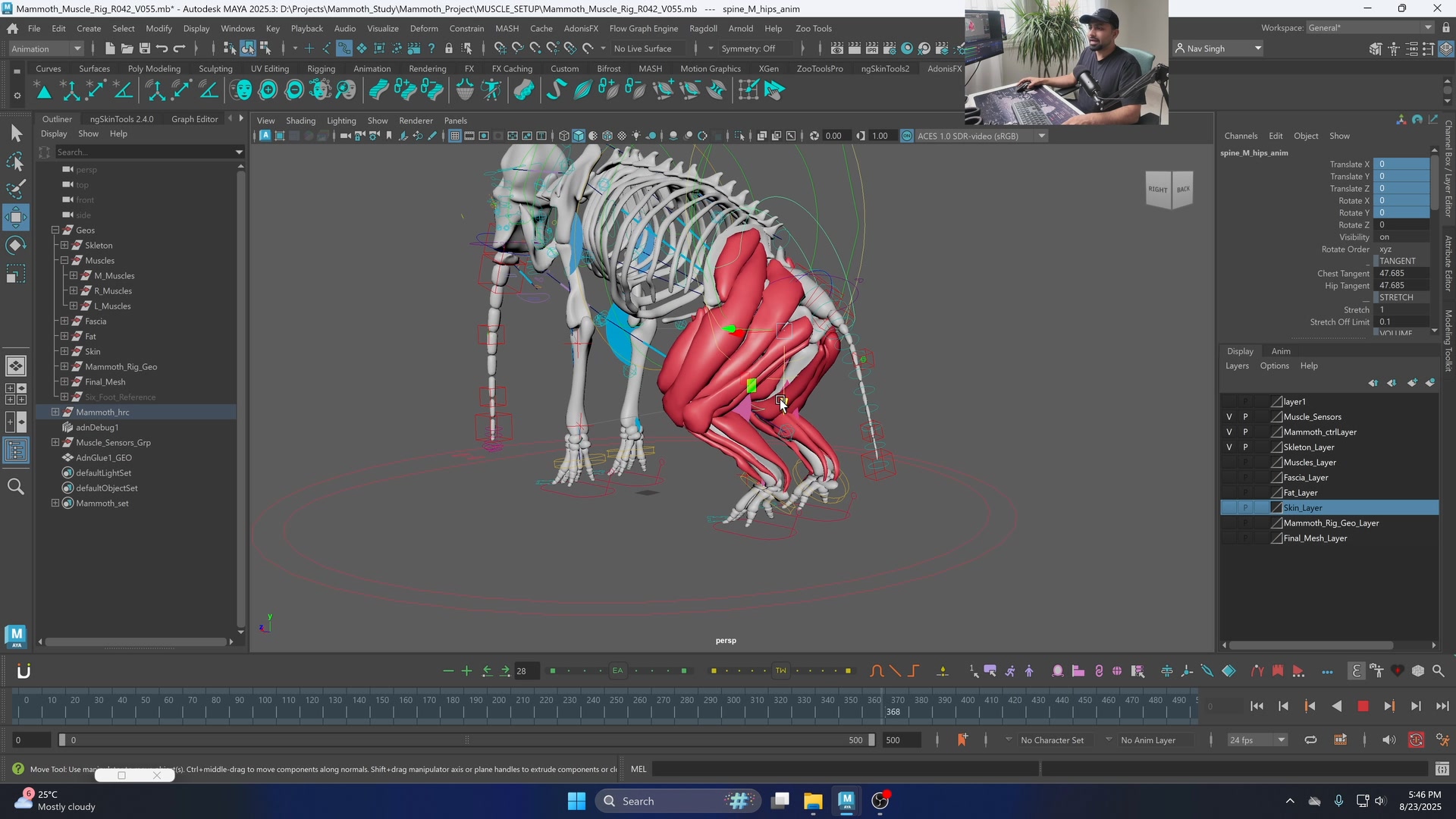Toggle visibility of Mammoth_ctrlLayer
The image size is (1456, 819).
click(x=1229, y=432)
